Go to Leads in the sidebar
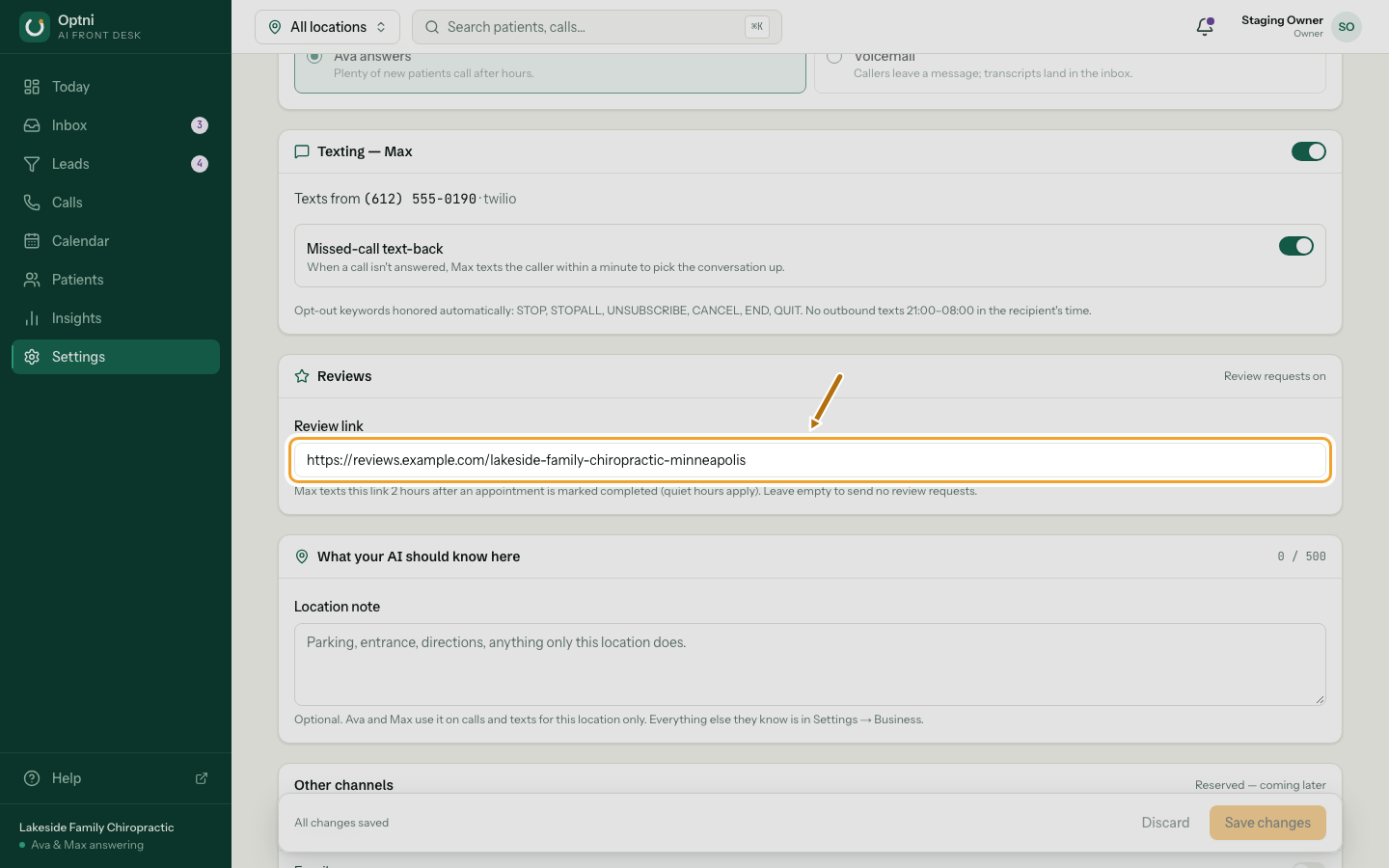This screenshot has width=1389, height=868. click(116, 164)
